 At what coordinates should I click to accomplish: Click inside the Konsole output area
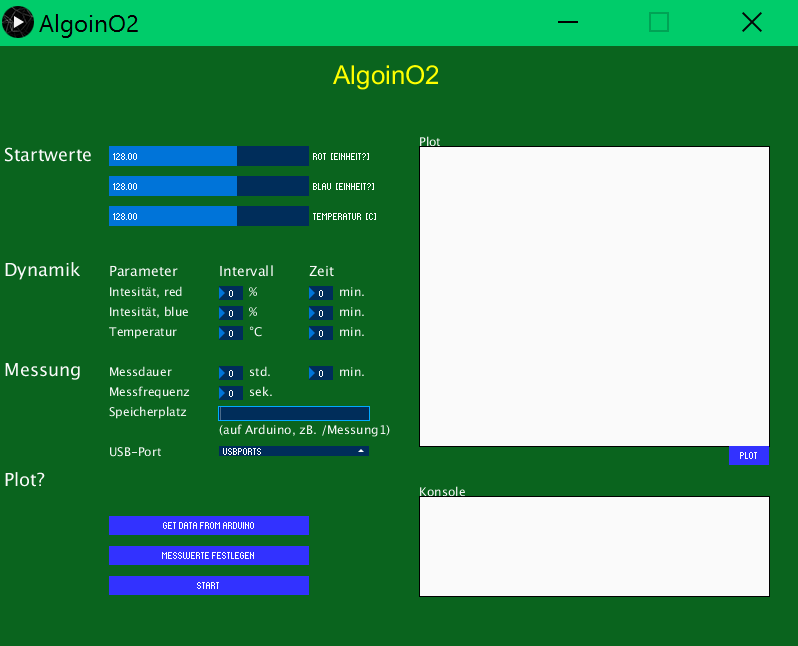(x=594, y=546)
